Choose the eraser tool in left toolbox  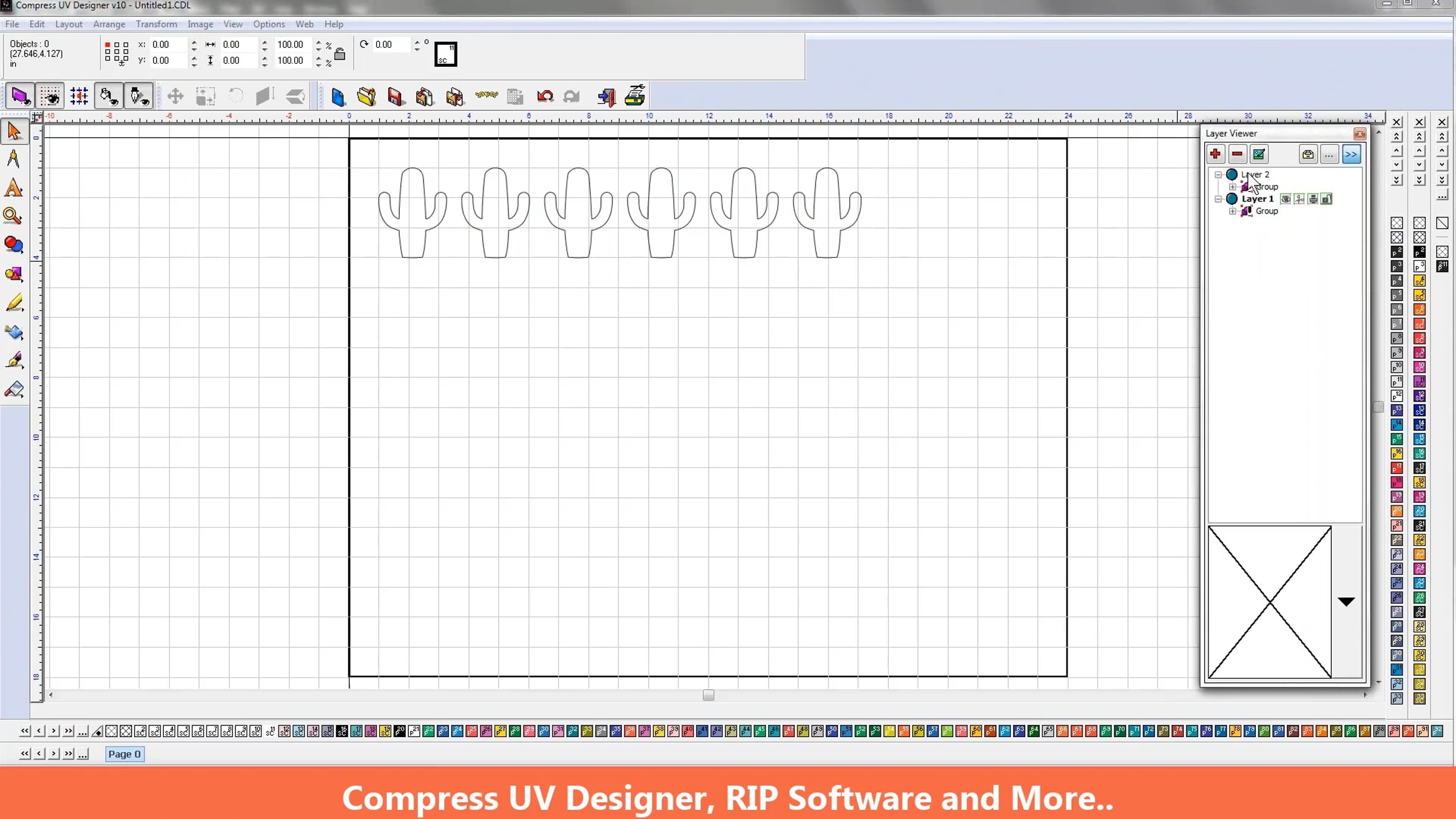tap(14, 389)
